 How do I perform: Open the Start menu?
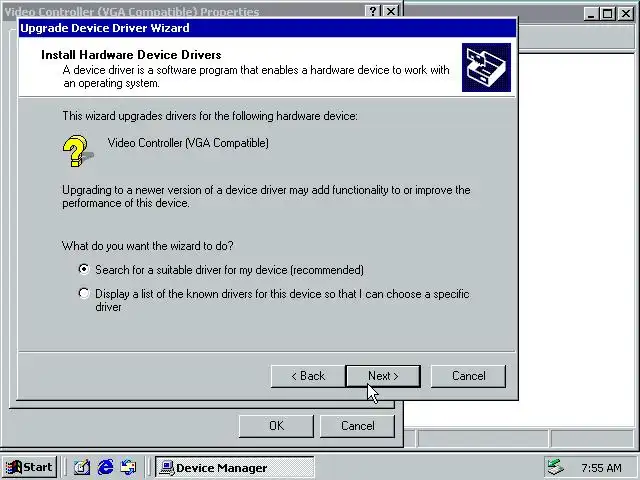tap(29, 467)
